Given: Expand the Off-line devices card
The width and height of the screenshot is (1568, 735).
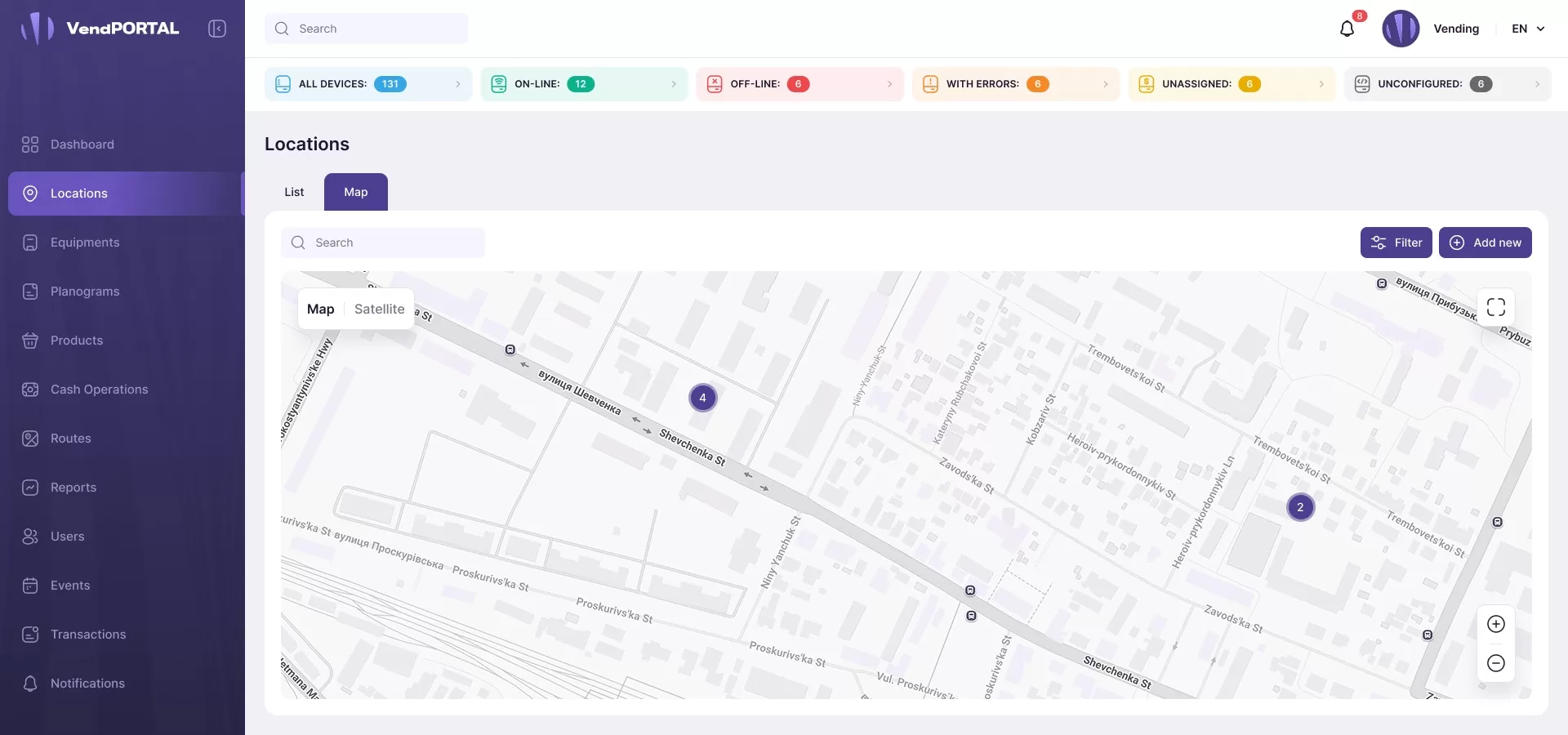Looking at the screenshot, I should (x=799, y=84).
